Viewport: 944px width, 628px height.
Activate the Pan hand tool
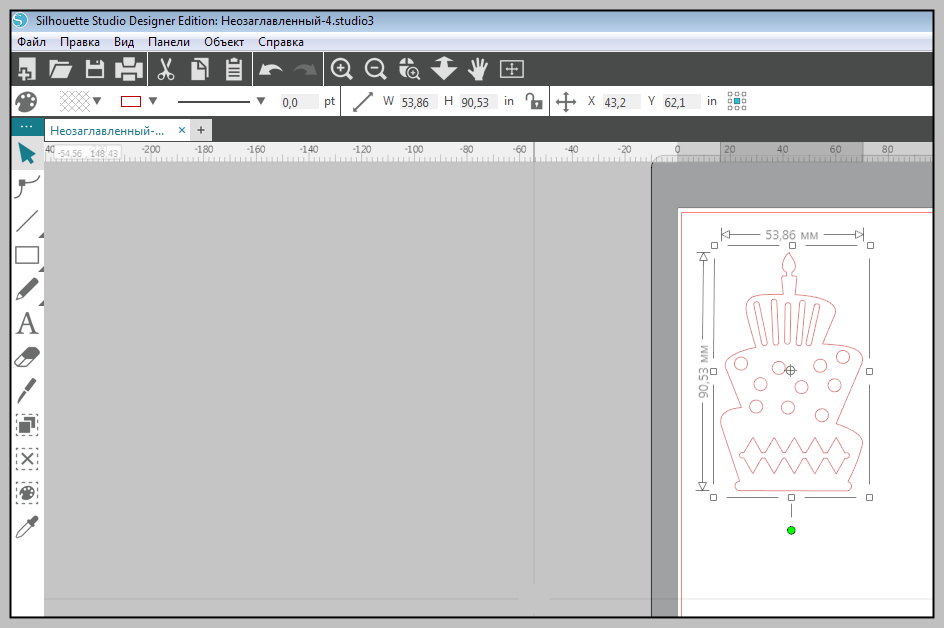click(478, 69)
